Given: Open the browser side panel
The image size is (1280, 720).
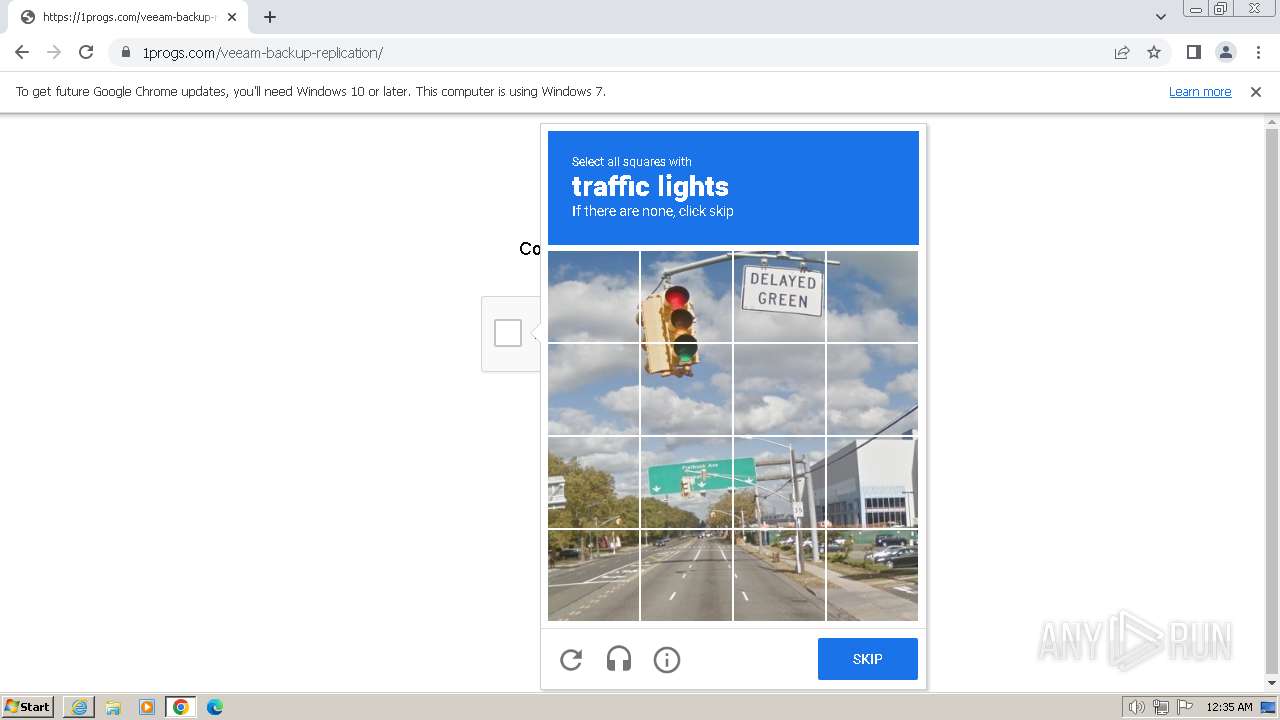Looking at the screenshot, I should [x=1194, y=52].
